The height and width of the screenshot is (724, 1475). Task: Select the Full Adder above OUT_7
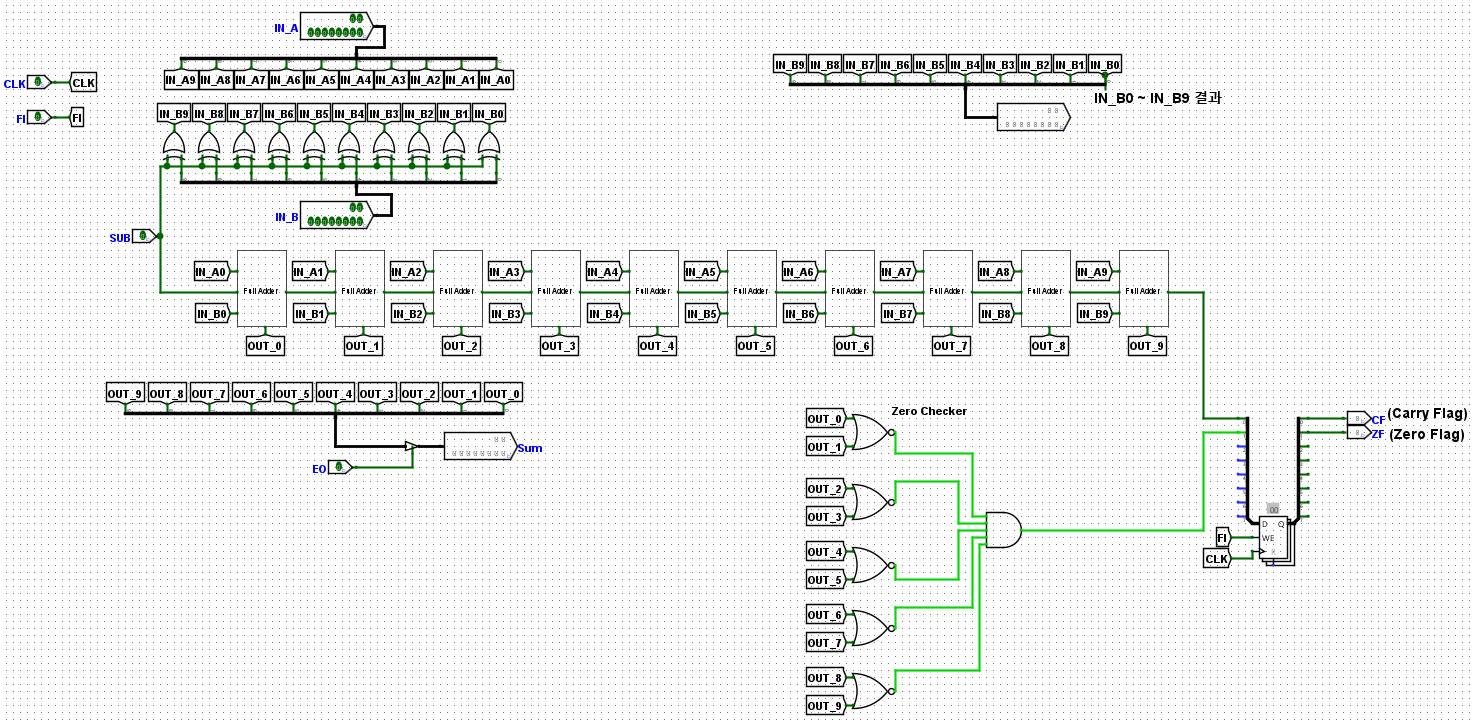(x=947, y=289)
